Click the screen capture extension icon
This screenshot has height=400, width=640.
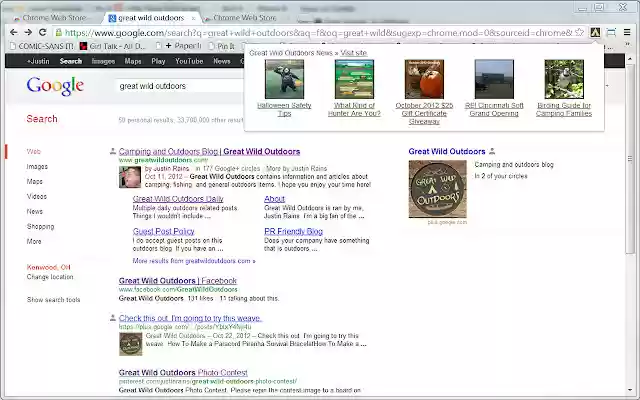point(611,32)
